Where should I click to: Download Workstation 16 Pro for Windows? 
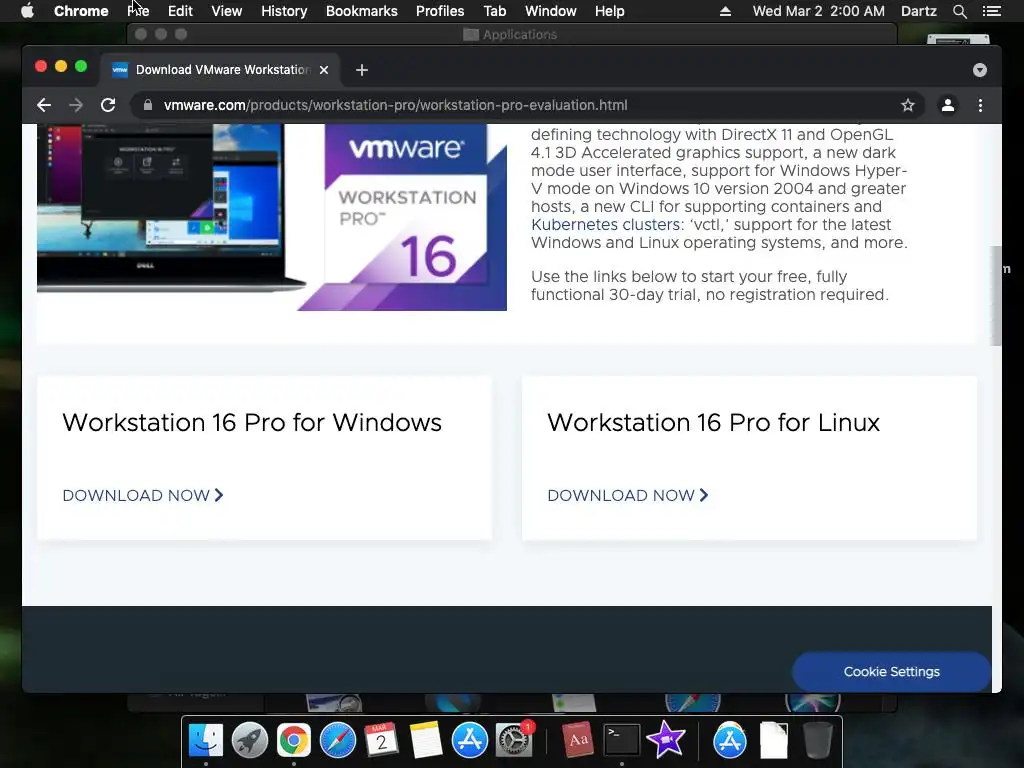tap(143, 496)
